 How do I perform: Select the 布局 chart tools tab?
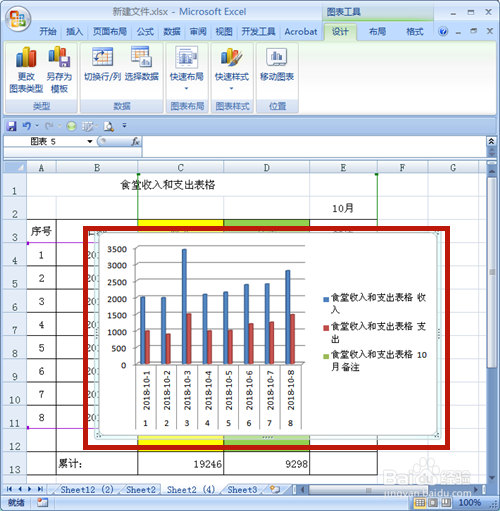coord(377,32)
